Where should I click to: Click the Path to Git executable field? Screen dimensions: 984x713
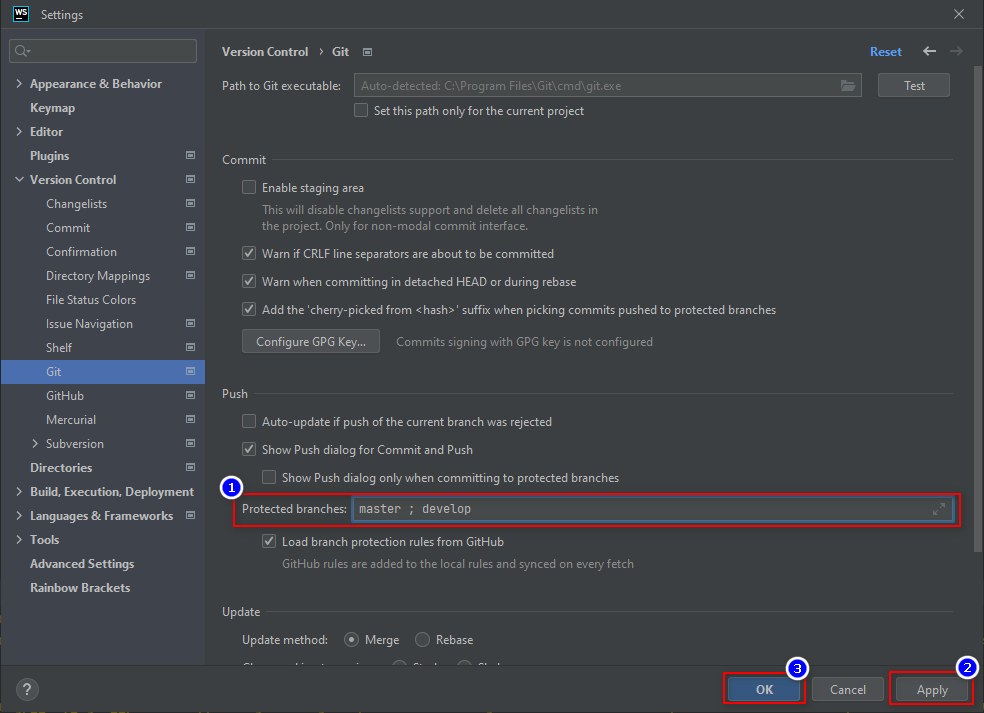tap(607, 85)
